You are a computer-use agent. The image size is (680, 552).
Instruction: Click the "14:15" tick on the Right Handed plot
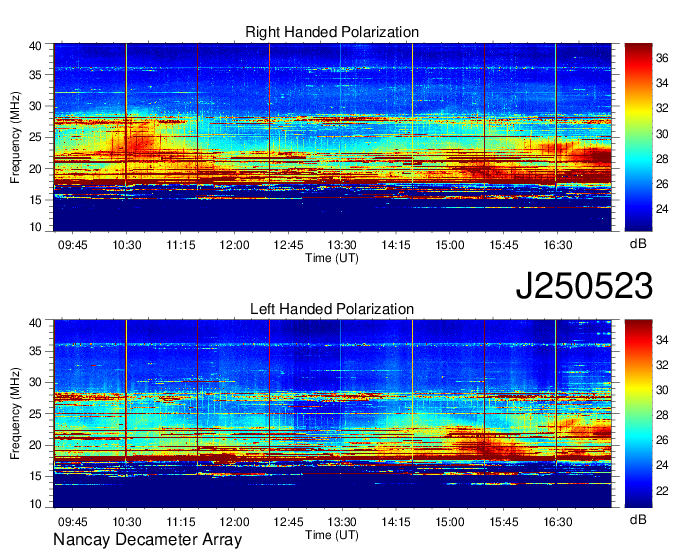tap(396, 245)
